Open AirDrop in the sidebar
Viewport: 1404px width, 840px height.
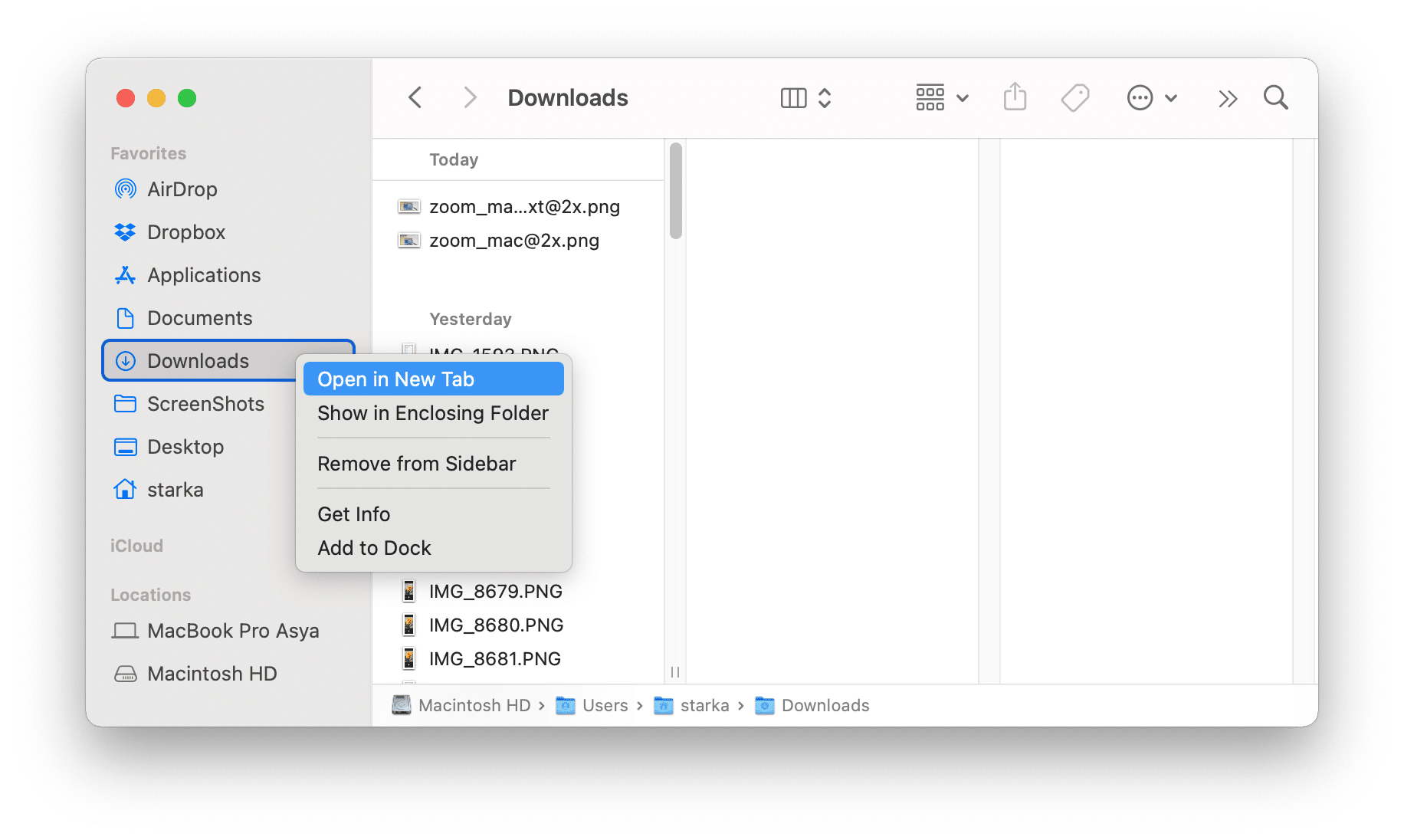[x=228, y=189]
